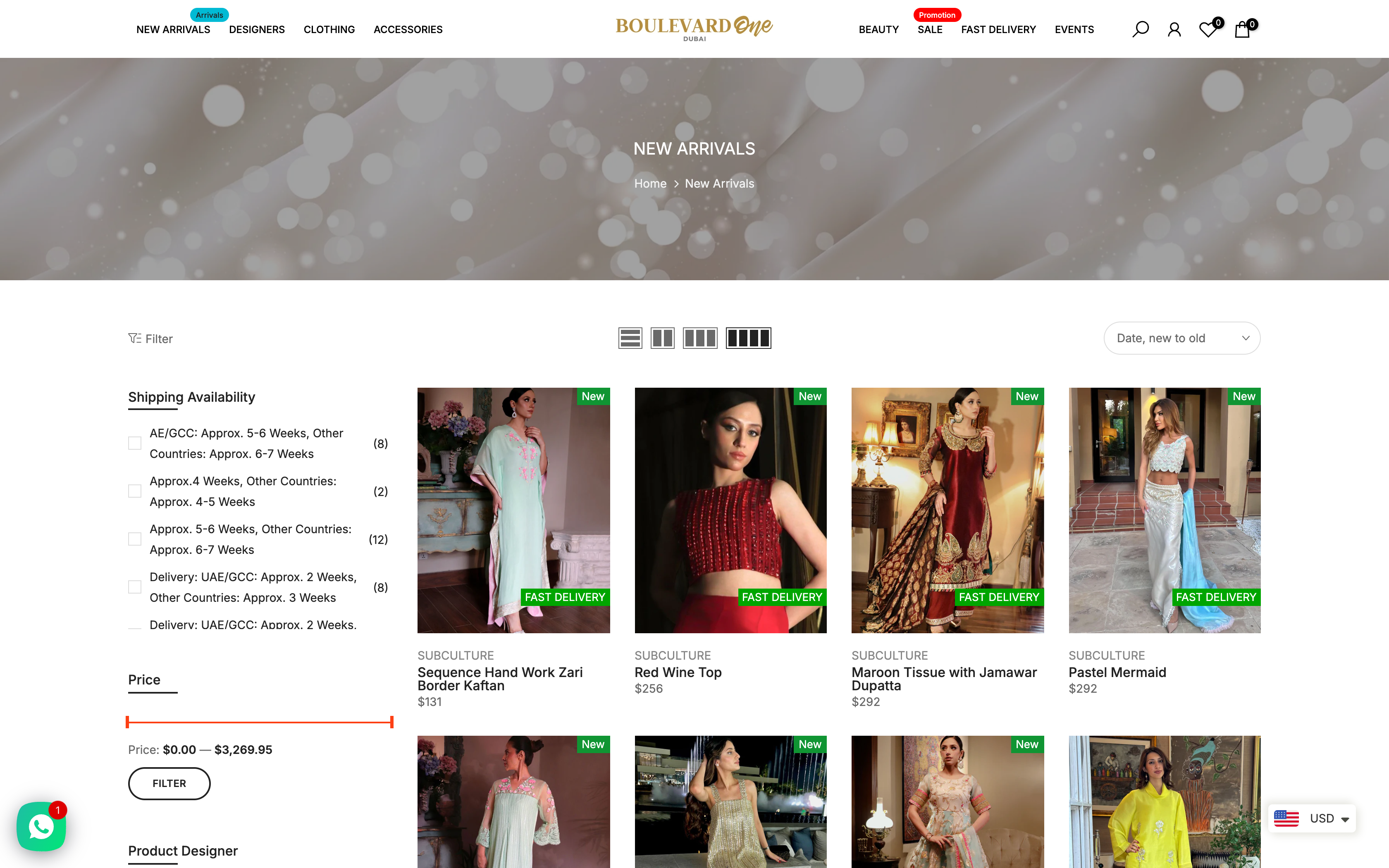Open the USD currency selector

[x=1312, y=818]
